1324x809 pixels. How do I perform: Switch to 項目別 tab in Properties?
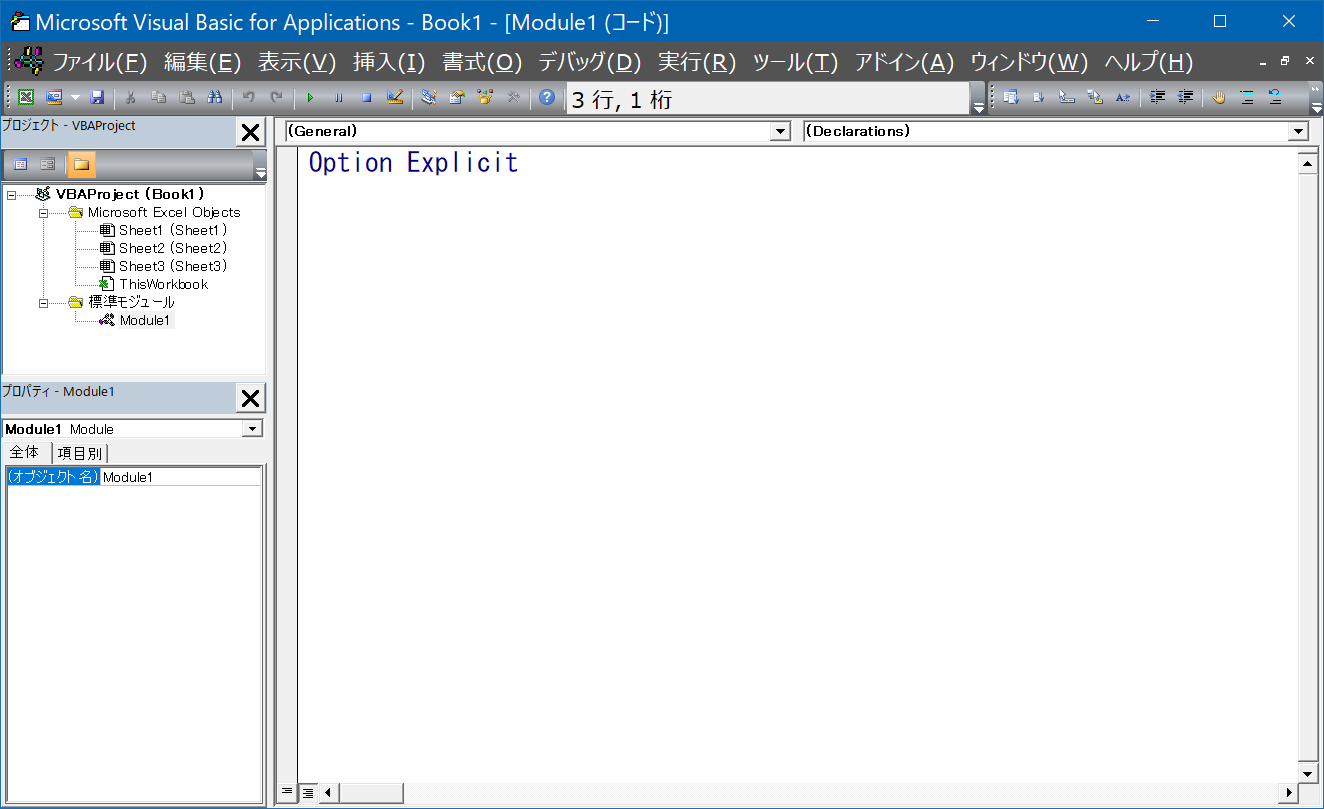pos(79,453)
